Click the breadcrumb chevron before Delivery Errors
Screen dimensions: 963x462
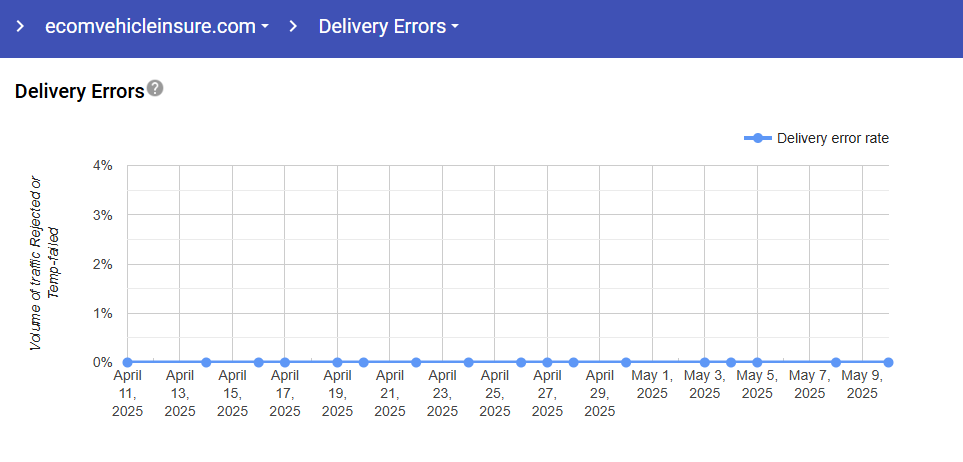click(293, 27)
